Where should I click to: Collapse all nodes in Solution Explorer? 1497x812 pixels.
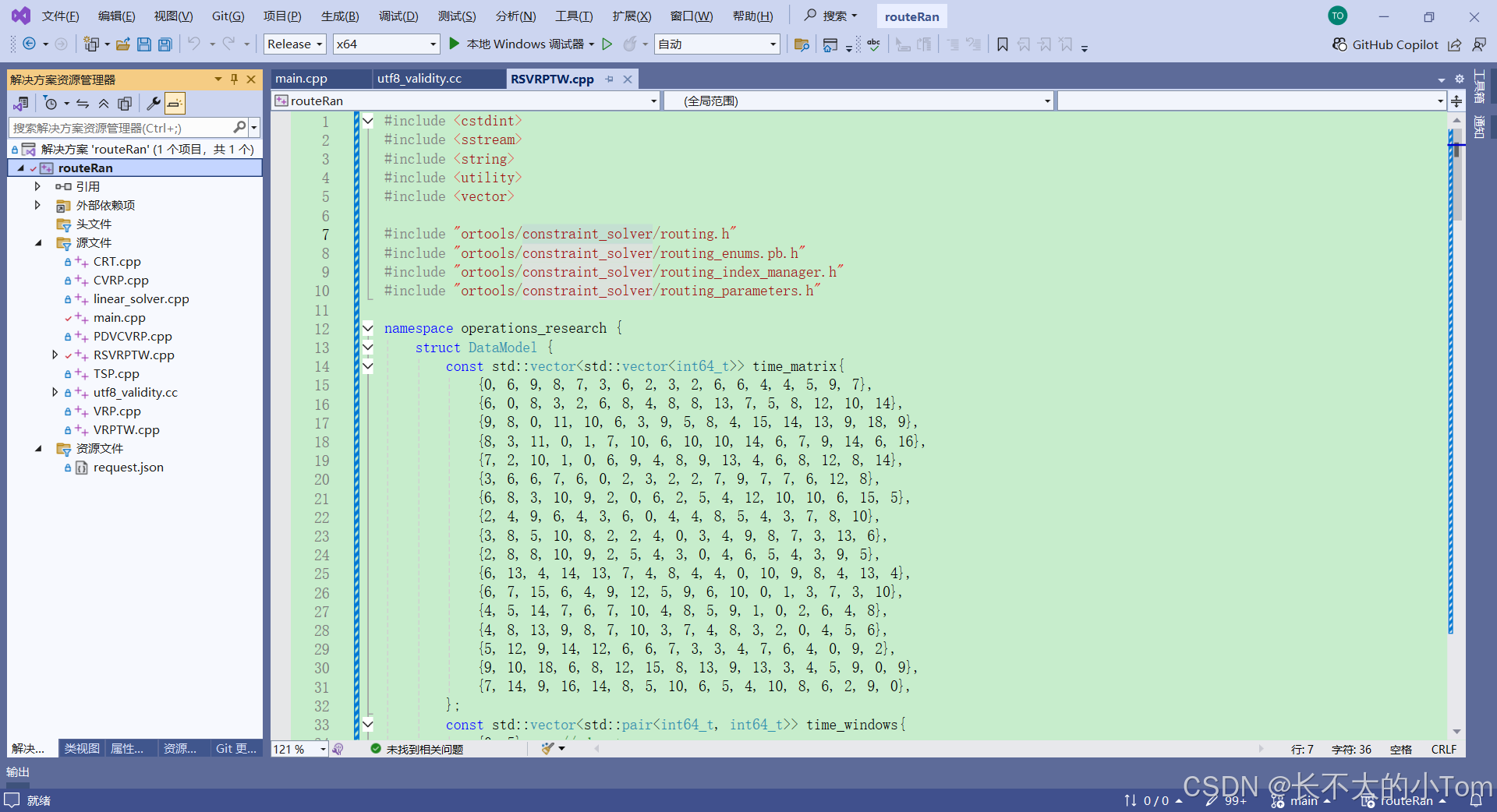click(x=104, y=103)
